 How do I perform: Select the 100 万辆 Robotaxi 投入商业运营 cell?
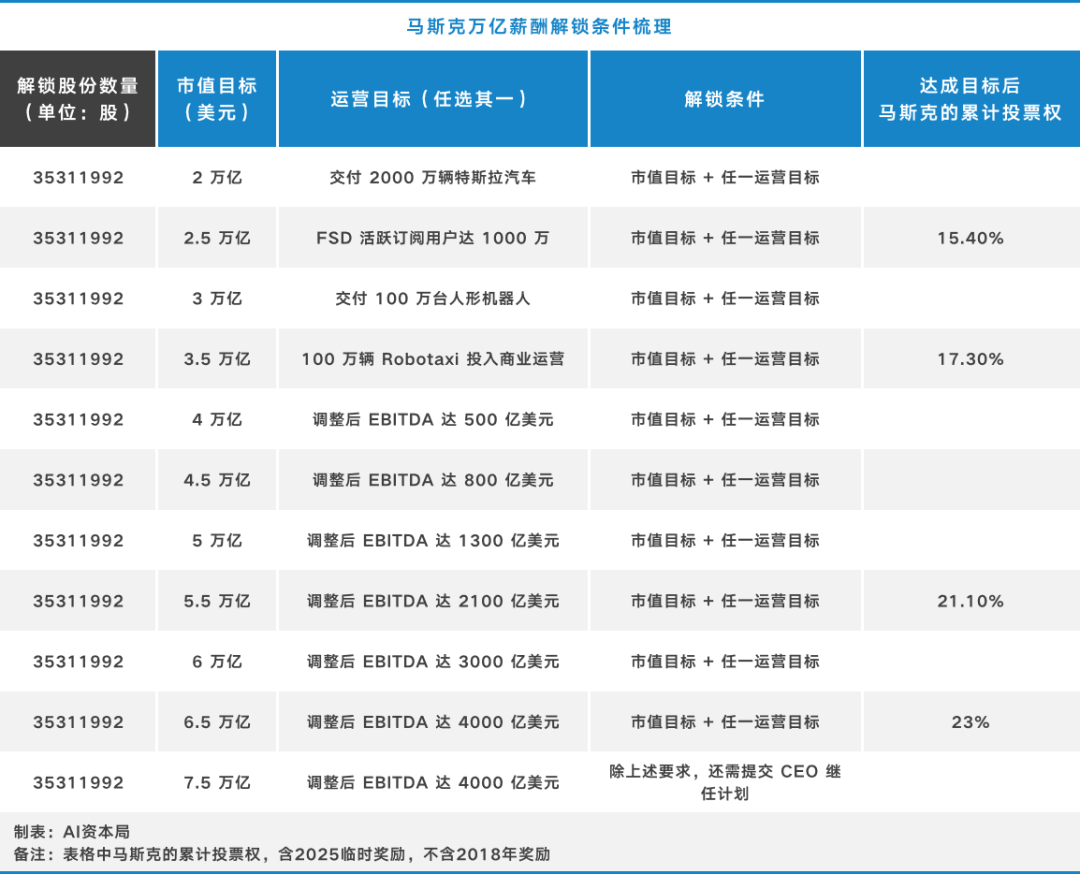coord(433,359)
